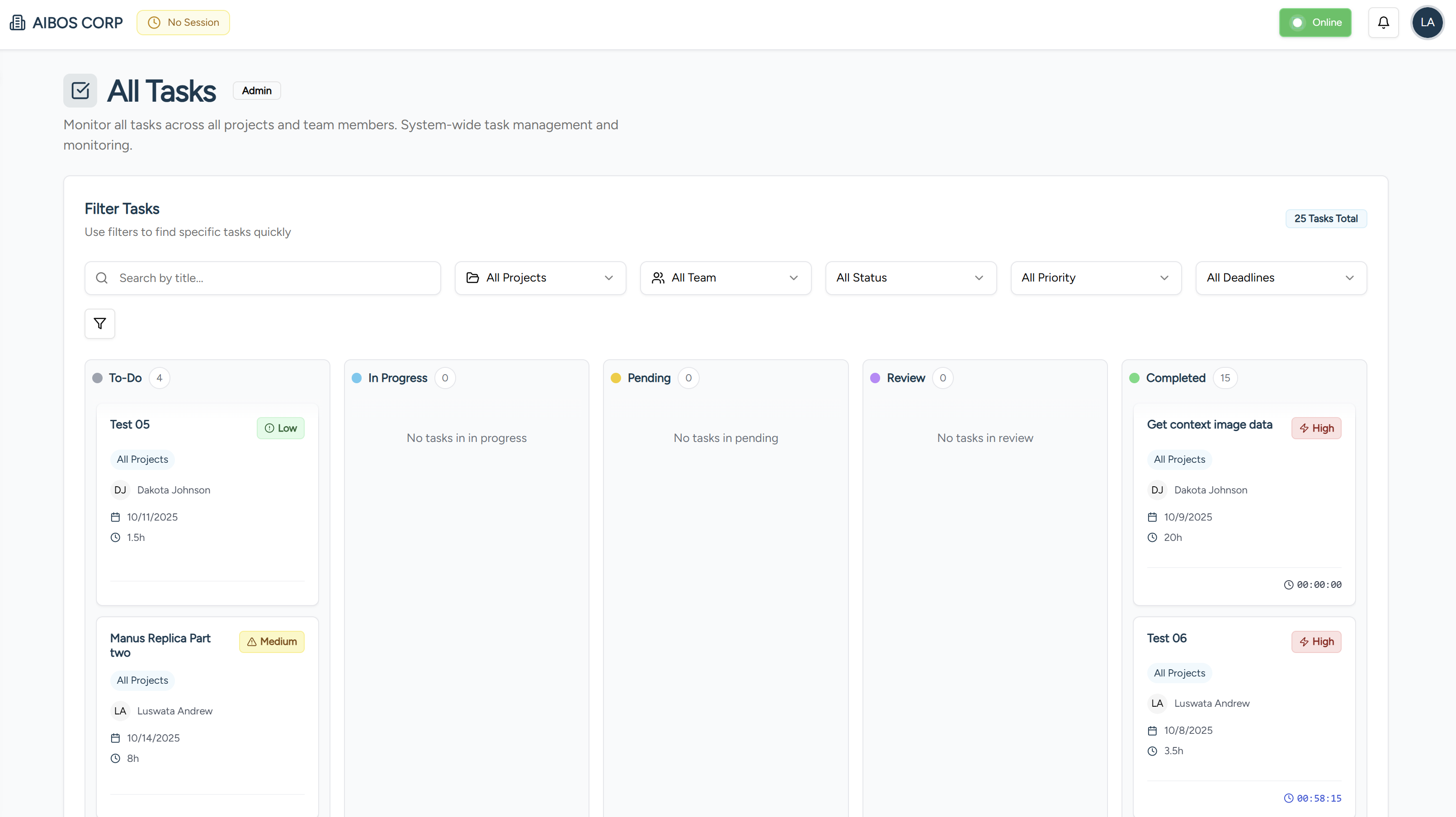Select the Completed column header
This screenshot has height=817, width=1456.
click(x=1175, y=378)
